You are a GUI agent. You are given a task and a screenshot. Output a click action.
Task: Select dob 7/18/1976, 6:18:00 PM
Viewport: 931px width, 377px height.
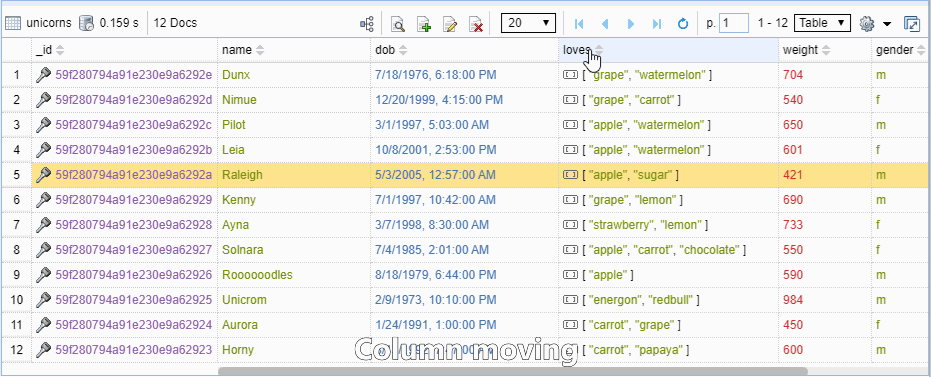(436, 75)
